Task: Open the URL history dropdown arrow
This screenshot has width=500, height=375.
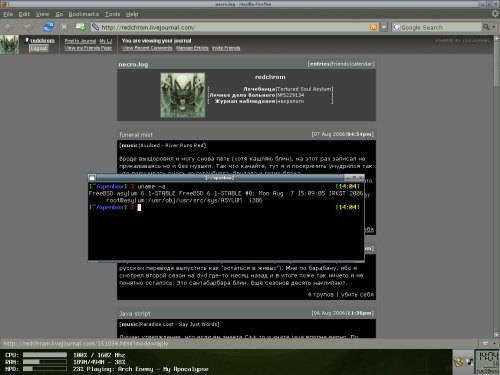Action: (384, 27)
